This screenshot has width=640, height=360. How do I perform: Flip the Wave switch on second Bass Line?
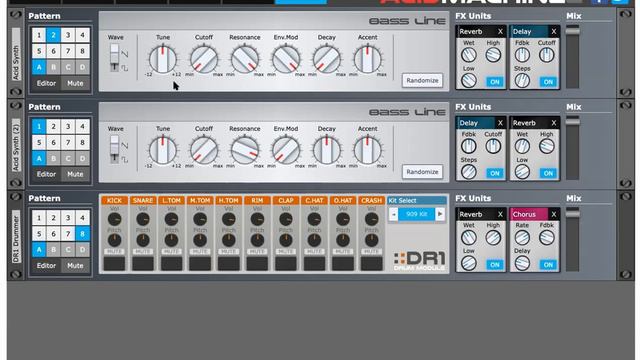(x=115, y=149)
